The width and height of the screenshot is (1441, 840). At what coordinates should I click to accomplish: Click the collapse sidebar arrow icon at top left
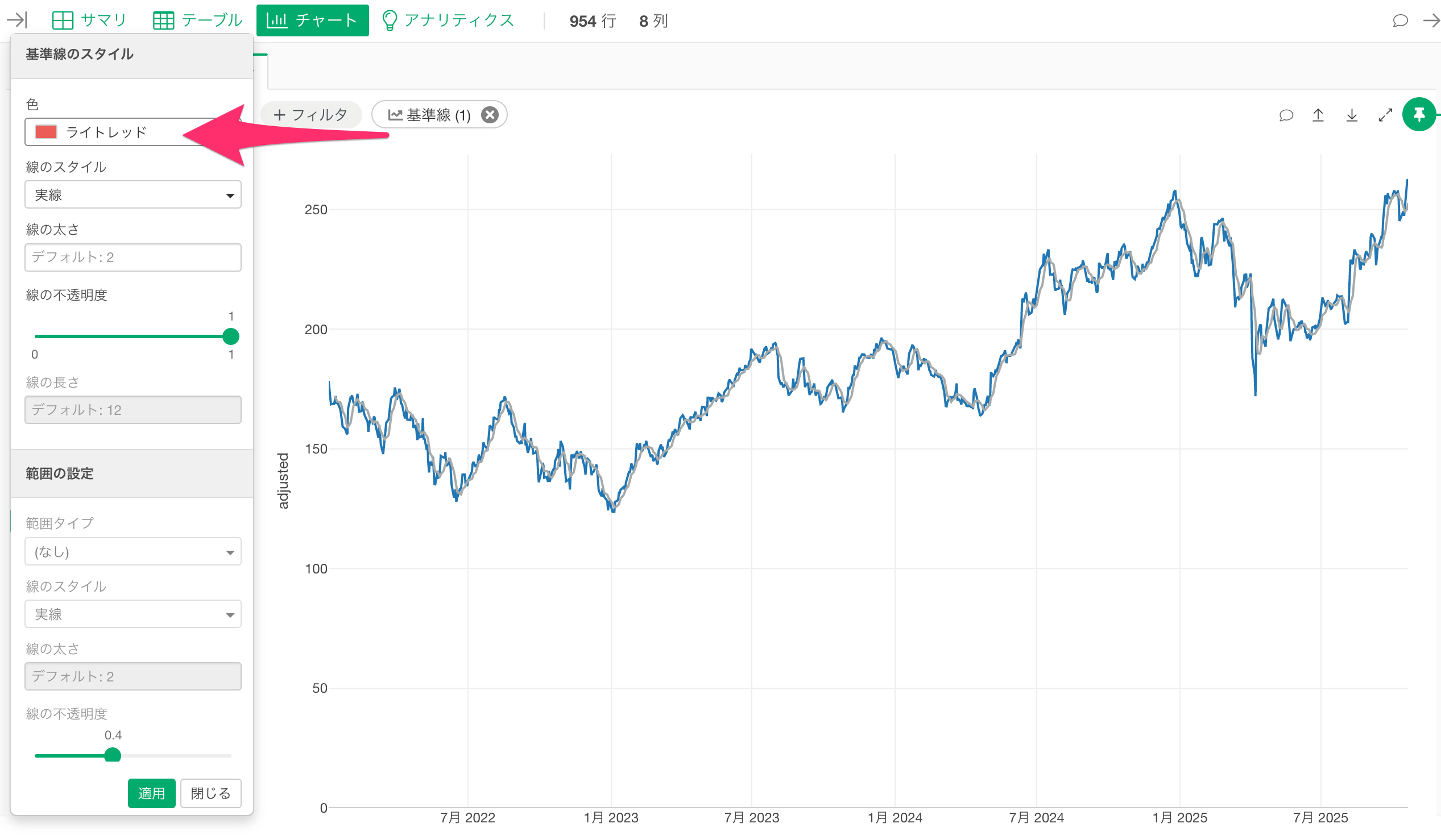[16, 20]
